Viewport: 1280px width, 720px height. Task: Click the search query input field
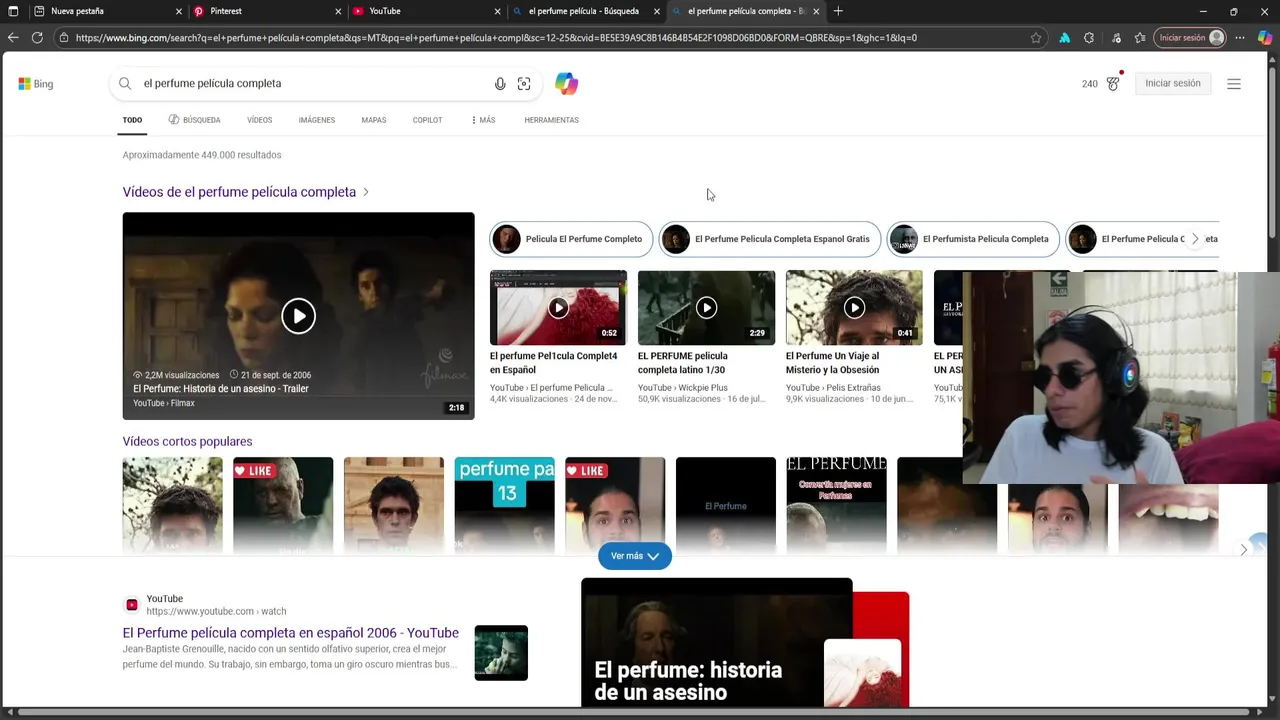[312, 84]
